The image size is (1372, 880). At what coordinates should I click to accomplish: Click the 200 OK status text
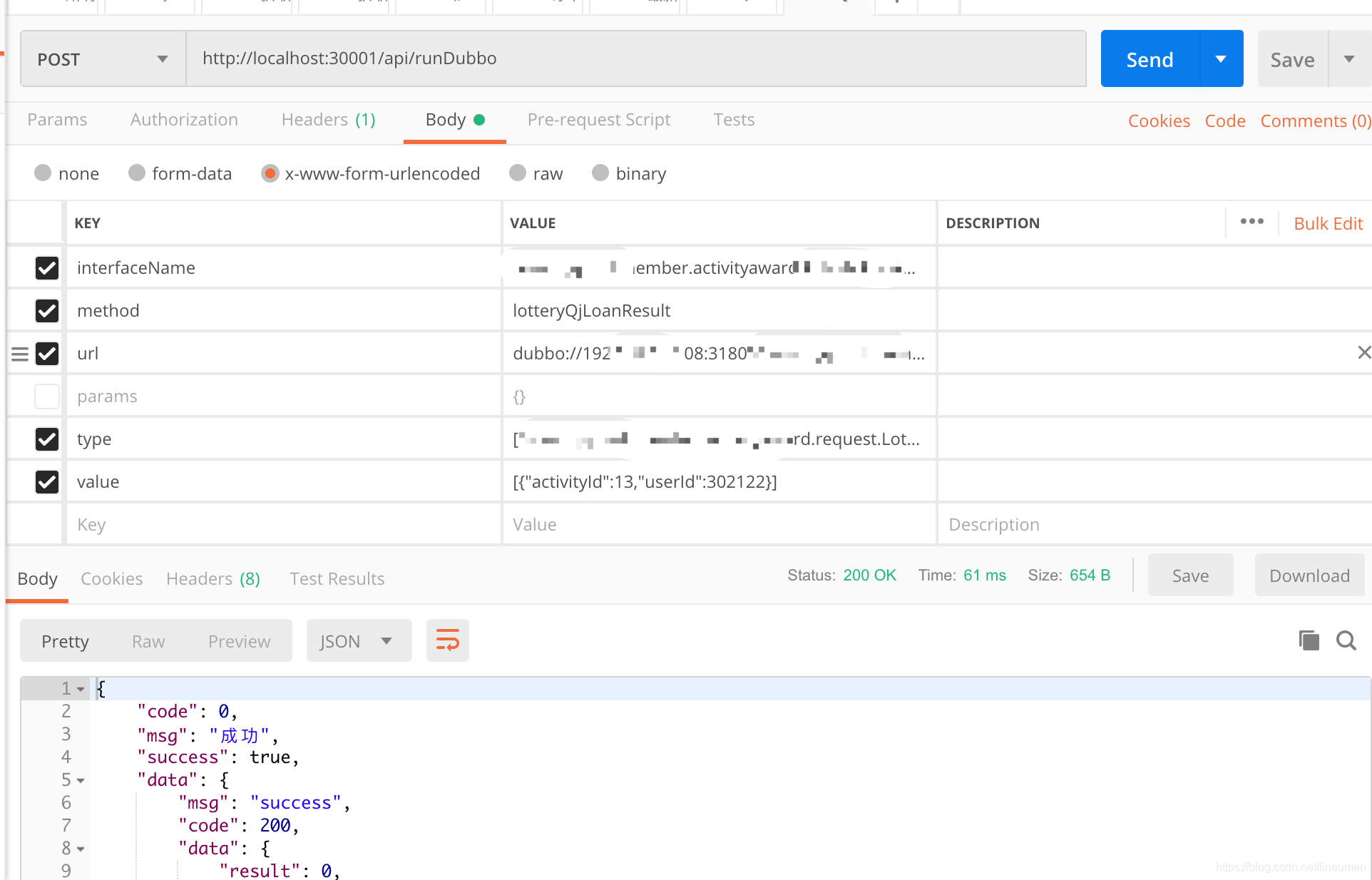(869, 575)
